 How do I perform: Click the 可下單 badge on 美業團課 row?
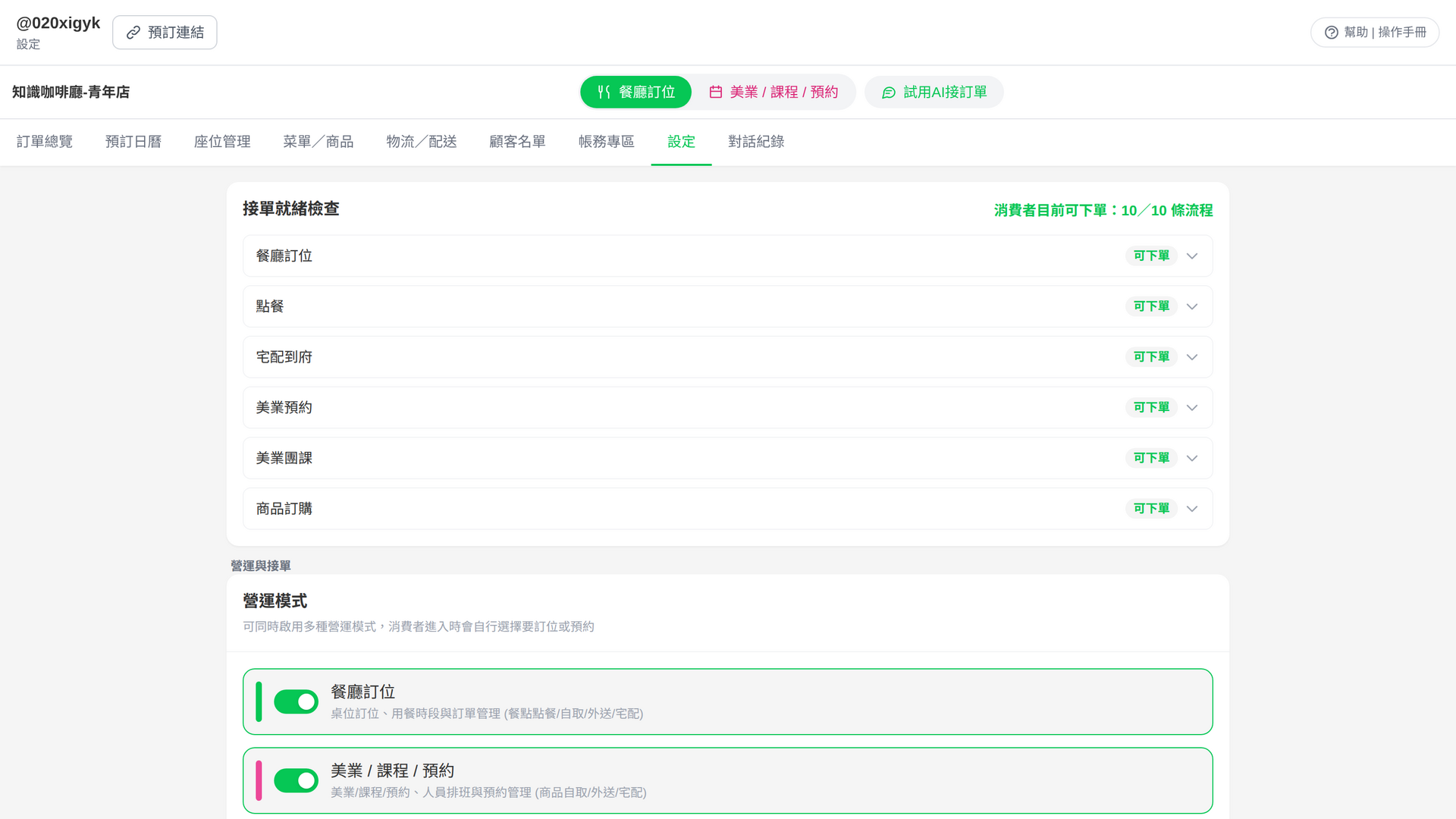1151,458
